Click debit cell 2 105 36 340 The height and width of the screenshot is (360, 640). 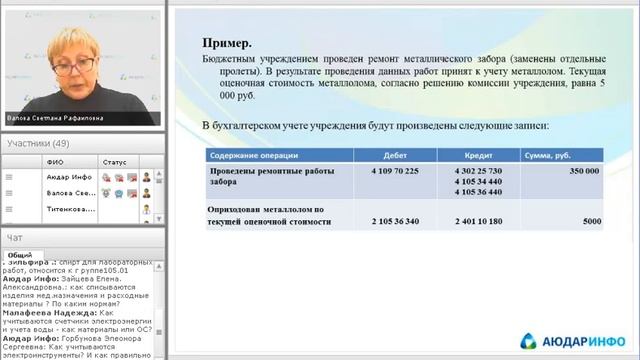395,221
